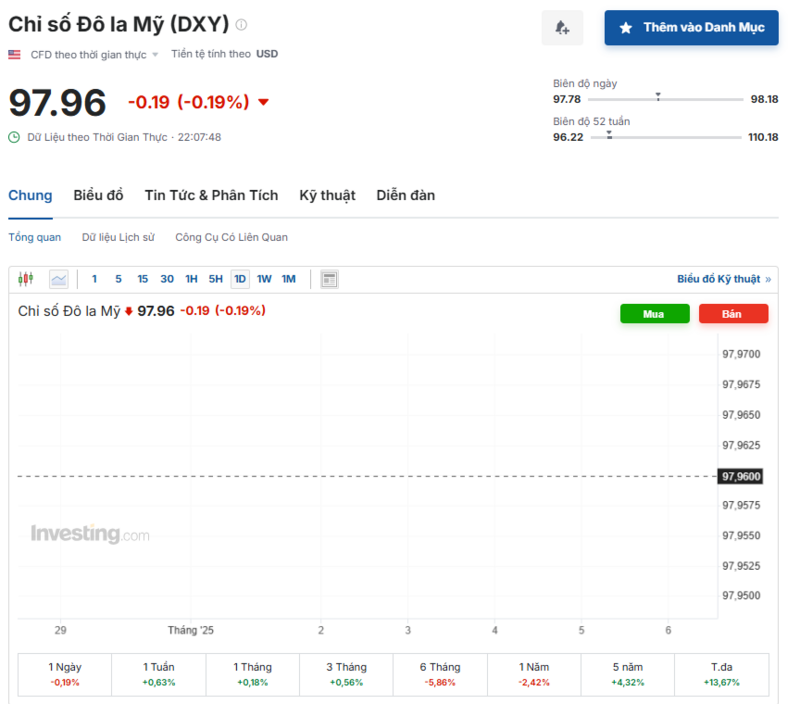Open the Biểu đồ Kỹ thuật link
The image size is (800, 704).
723,279
